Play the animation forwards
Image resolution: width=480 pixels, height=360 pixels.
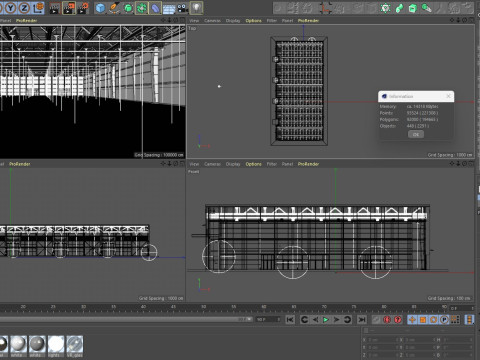coord(326,320)
